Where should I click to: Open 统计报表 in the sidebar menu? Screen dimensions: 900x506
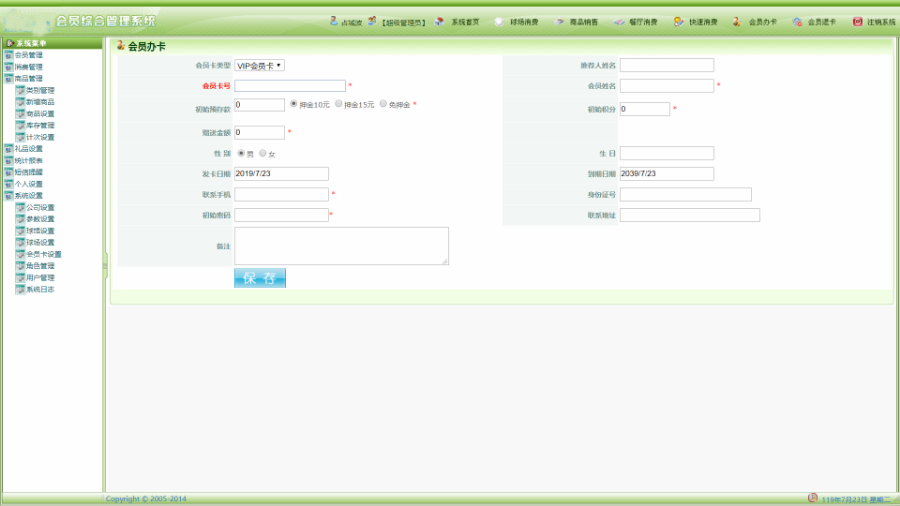pos(29,160)
